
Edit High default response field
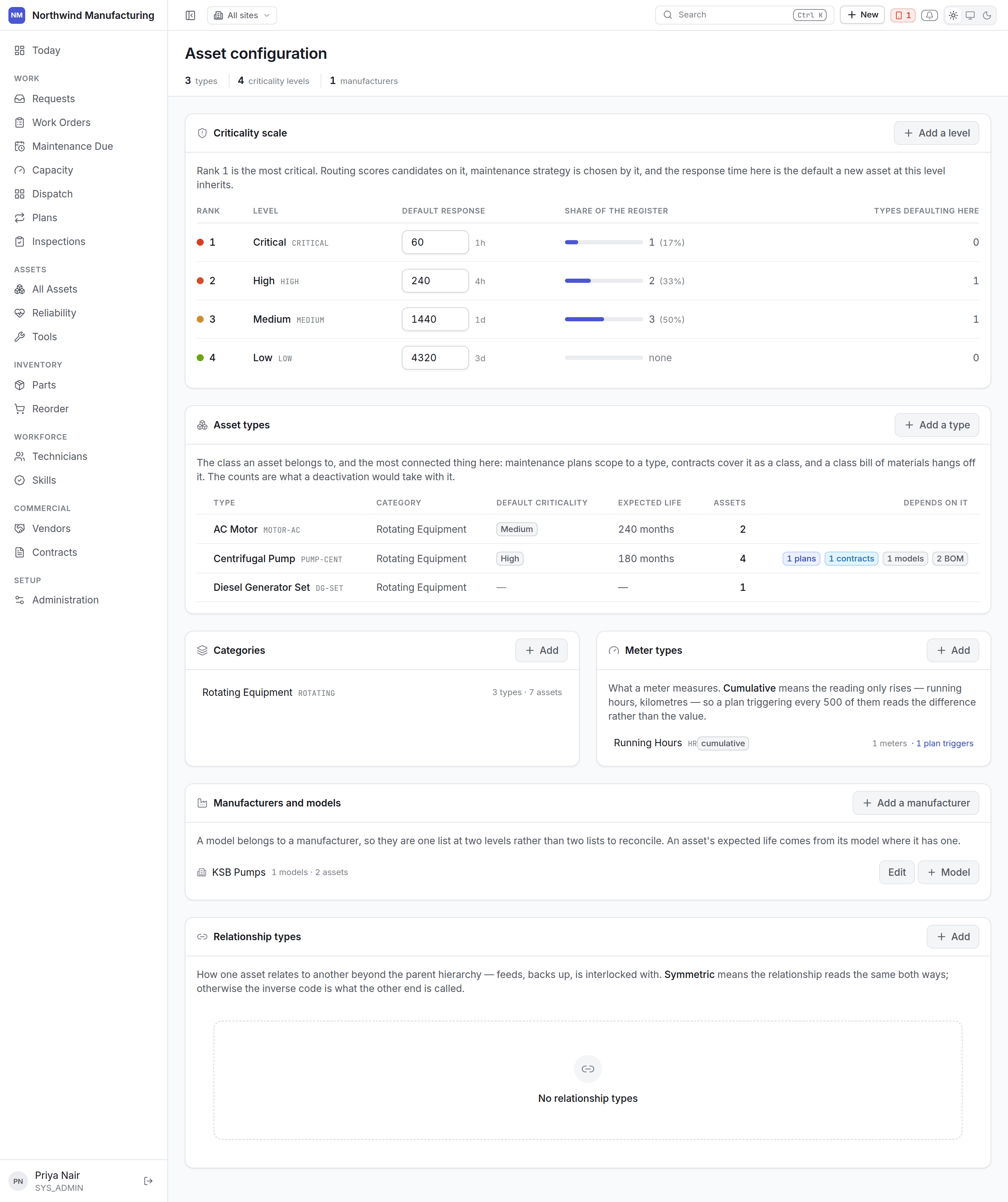click(435, 280)
